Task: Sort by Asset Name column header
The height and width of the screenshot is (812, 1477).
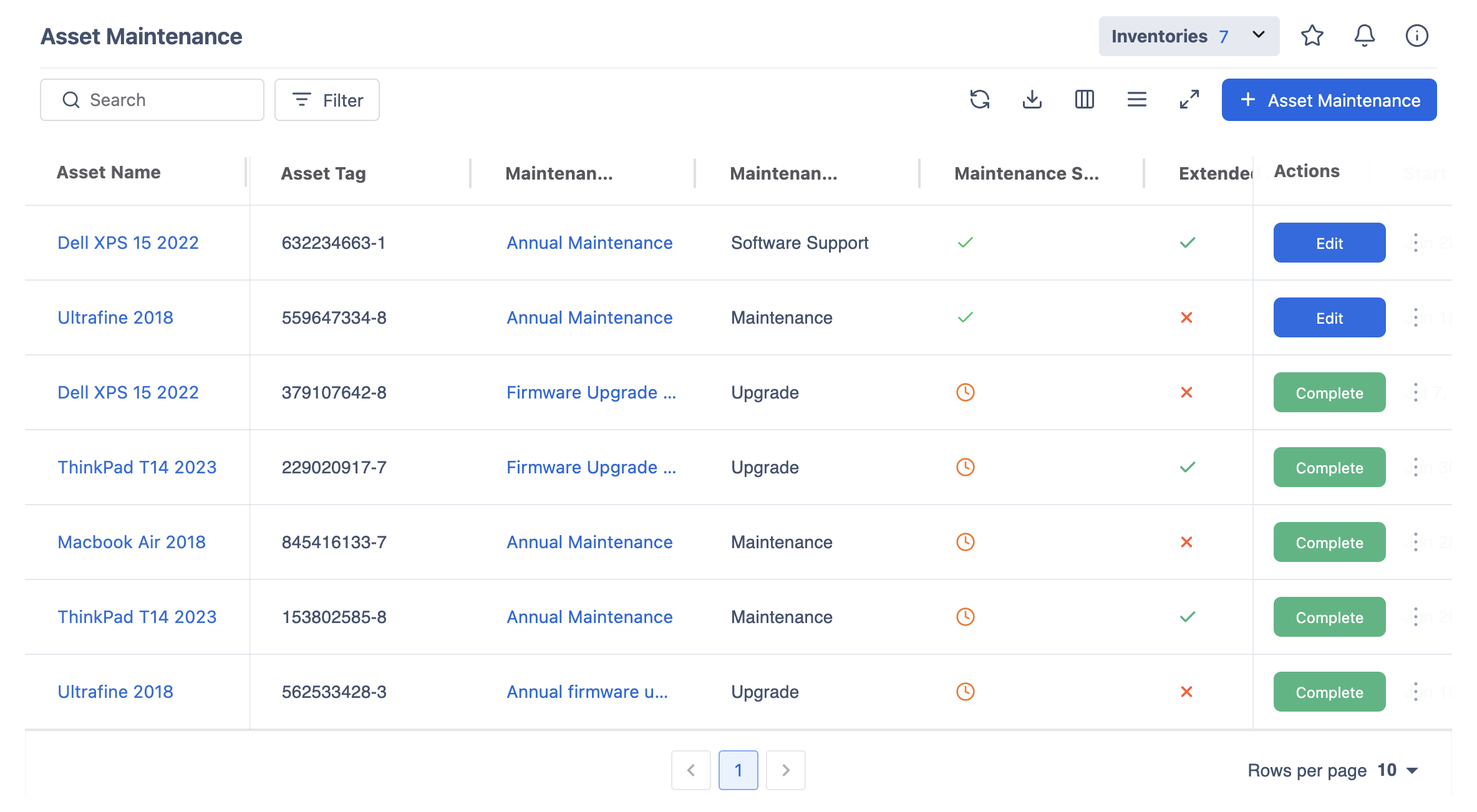Action: pyautogui.click(x=109, y=172)
